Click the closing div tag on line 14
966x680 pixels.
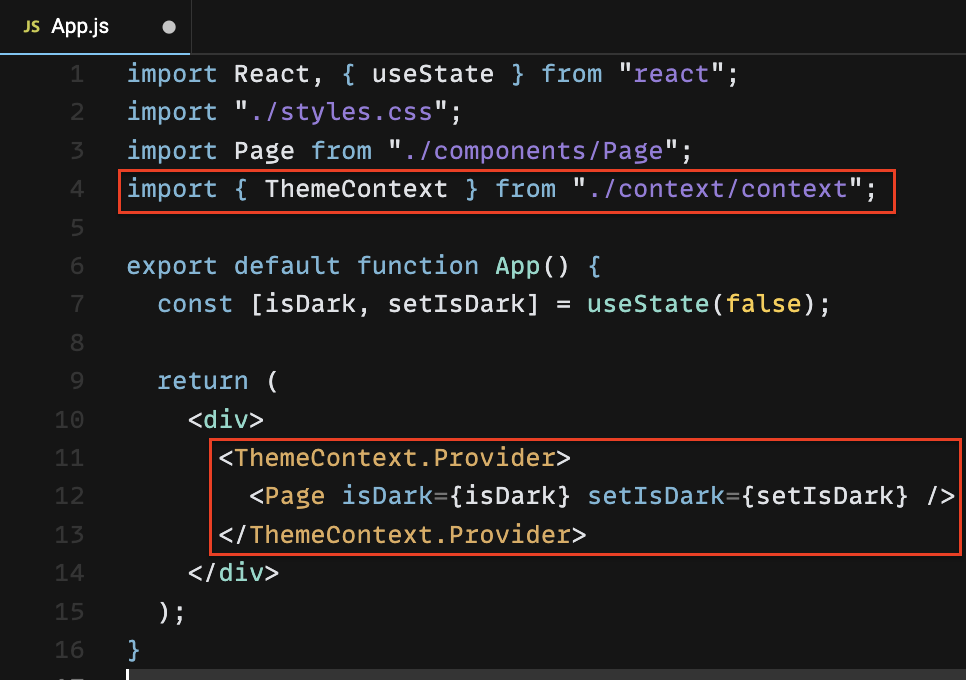point(233,573)
